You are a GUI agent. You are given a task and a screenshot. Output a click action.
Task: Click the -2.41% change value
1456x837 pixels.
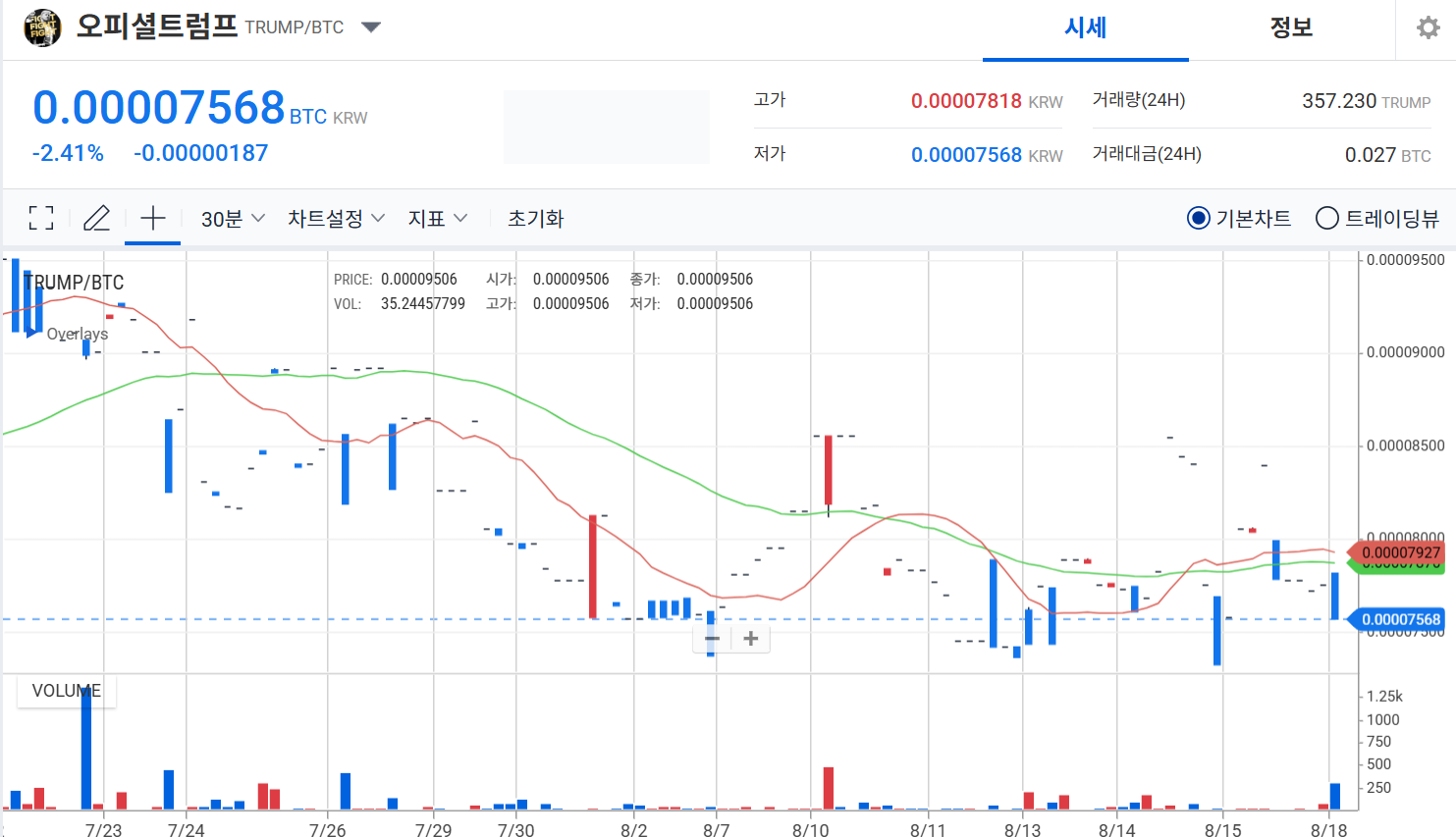68,153
